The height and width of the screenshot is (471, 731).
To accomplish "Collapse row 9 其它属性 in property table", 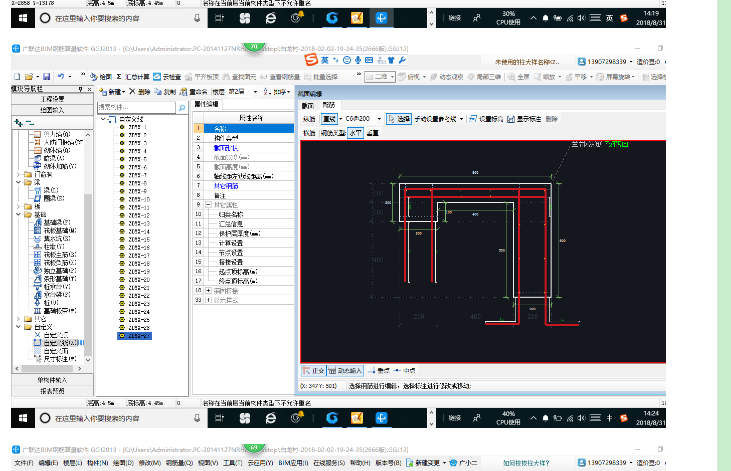I will [208, 204].
